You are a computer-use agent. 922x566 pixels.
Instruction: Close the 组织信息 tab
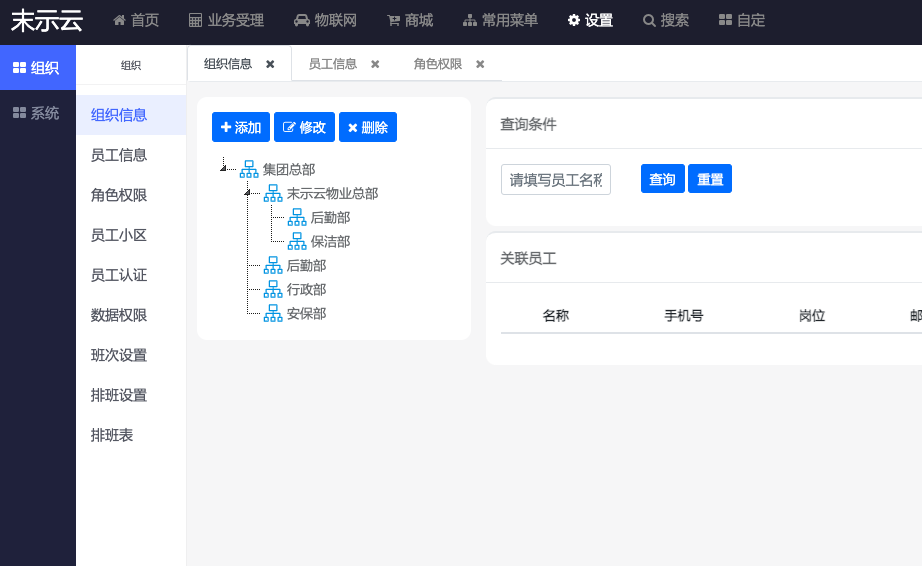click(270, 64)
